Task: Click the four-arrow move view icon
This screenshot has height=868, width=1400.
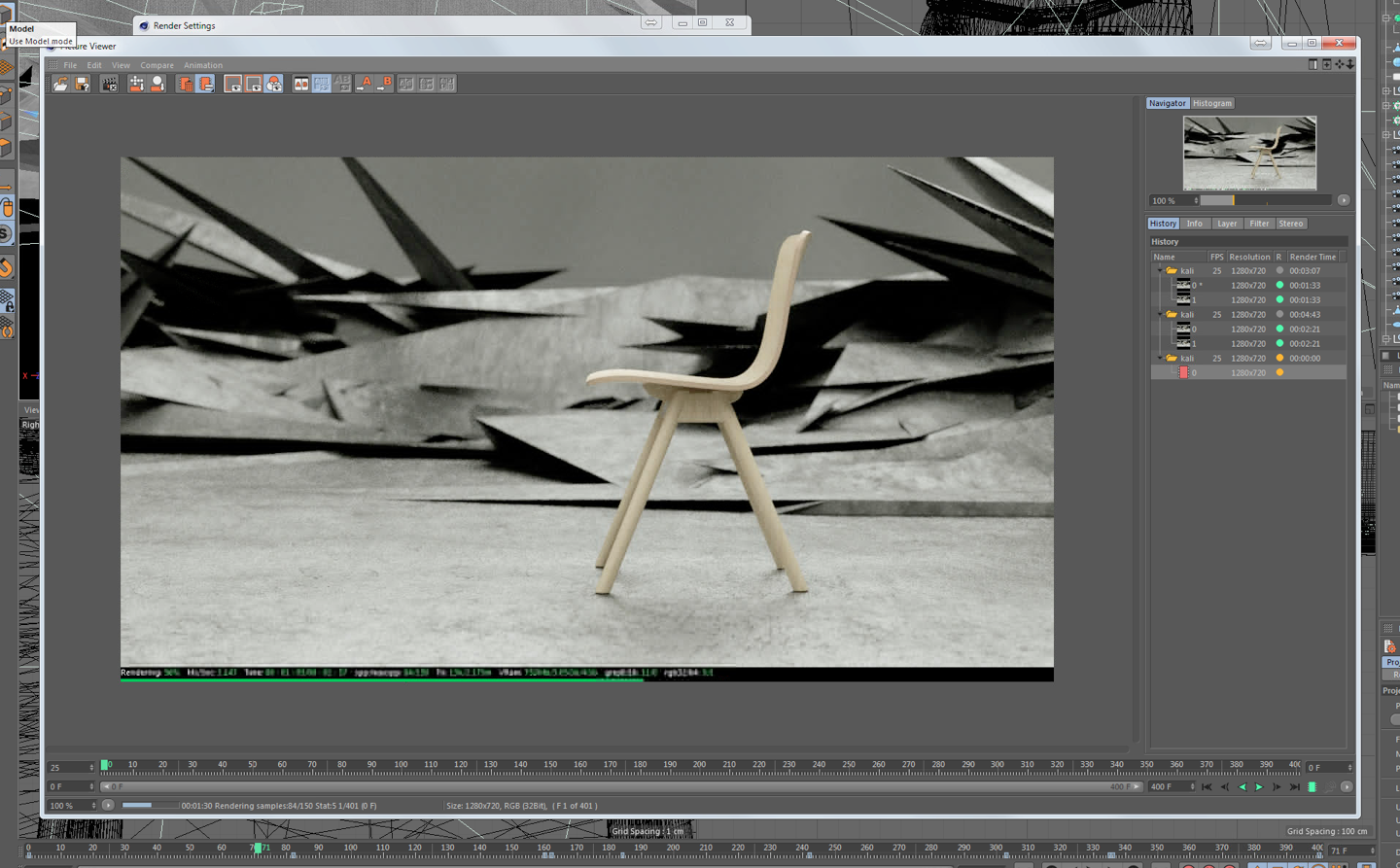Action: click(1339, 64)
